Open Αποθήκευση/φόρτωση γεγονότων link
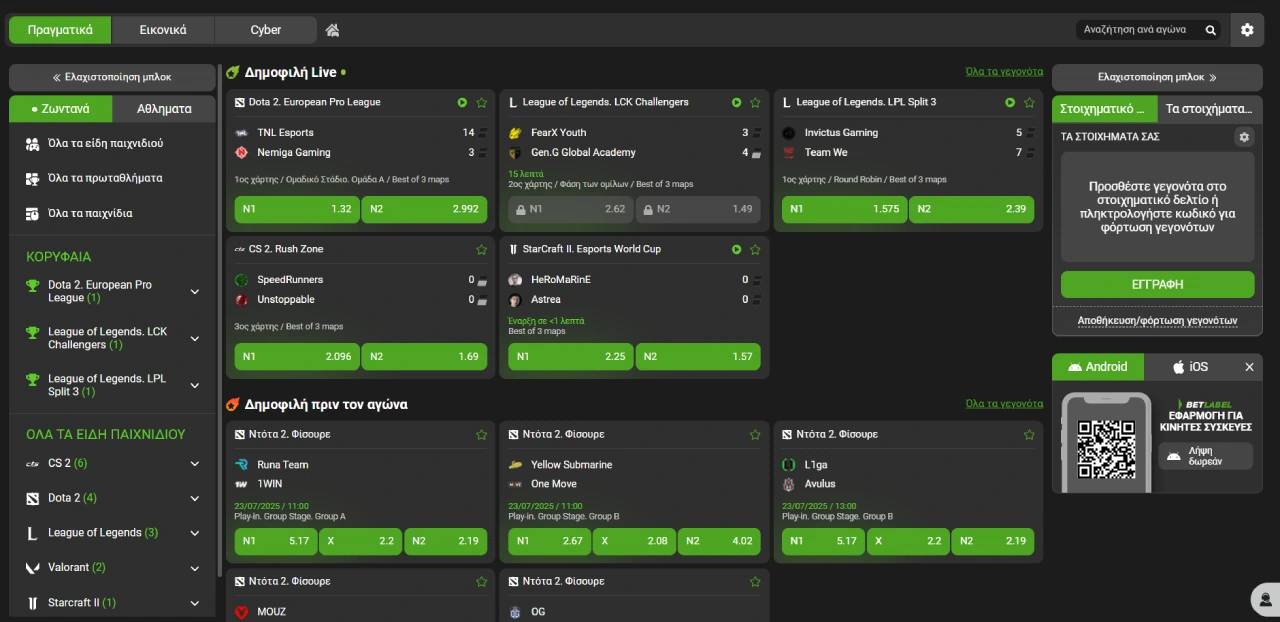The height and width of the screenshot is (622, 1280). click(x=1157, y=321)
